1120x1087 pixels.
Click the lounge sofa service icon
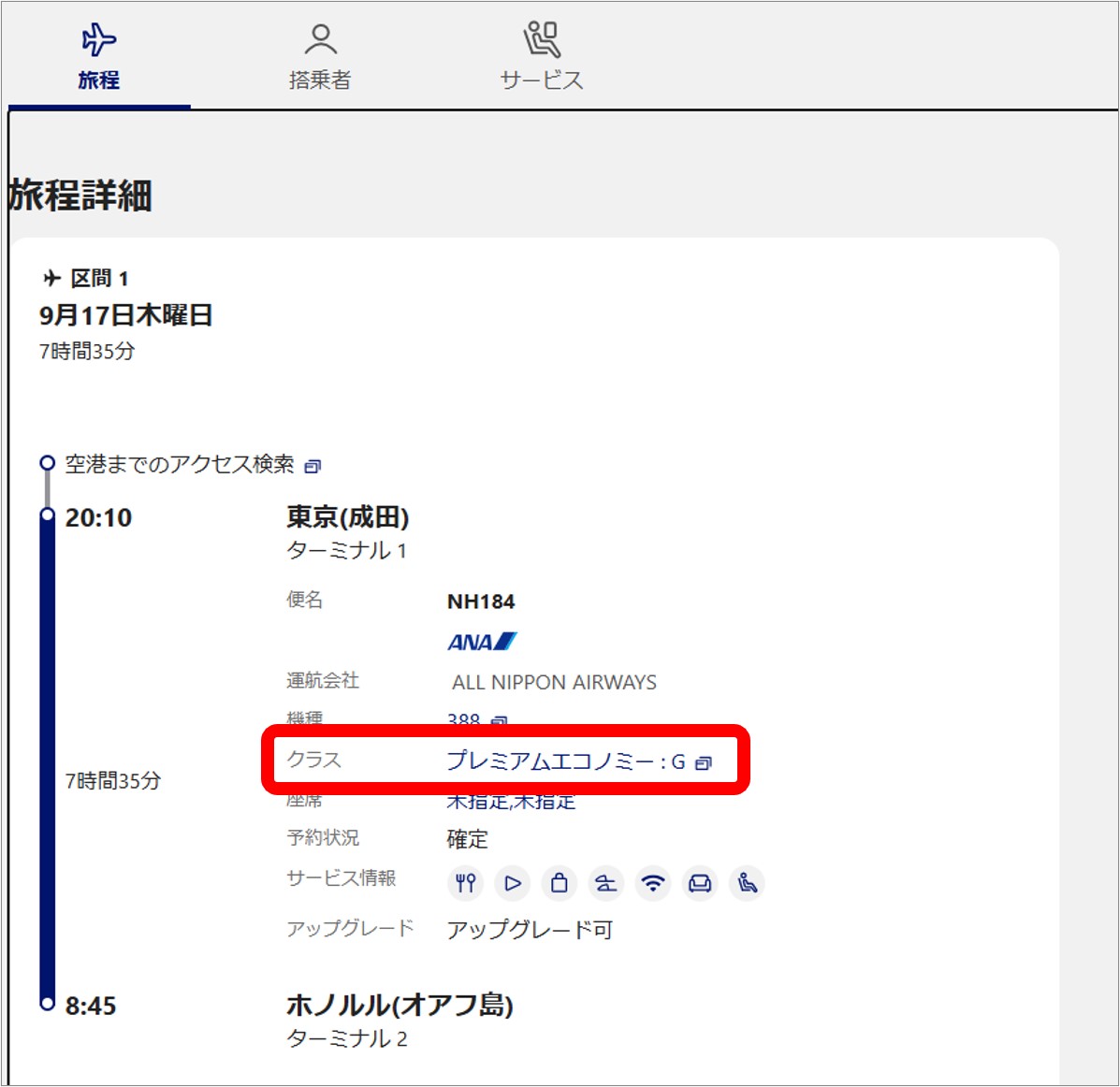pos(700,883)
